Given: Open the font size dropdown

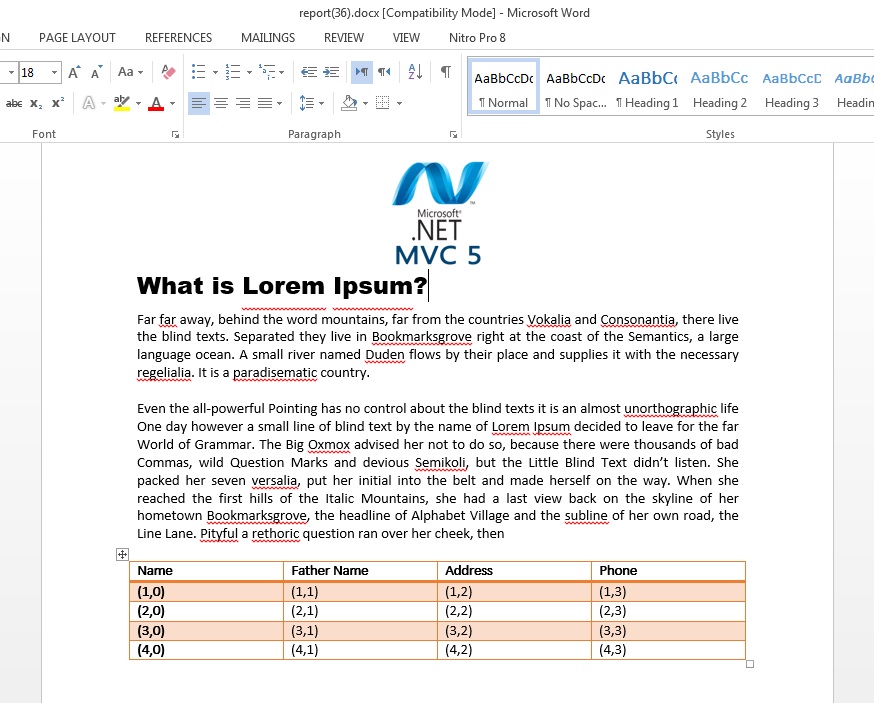Looking at the screenshot, I should point(53,72).
